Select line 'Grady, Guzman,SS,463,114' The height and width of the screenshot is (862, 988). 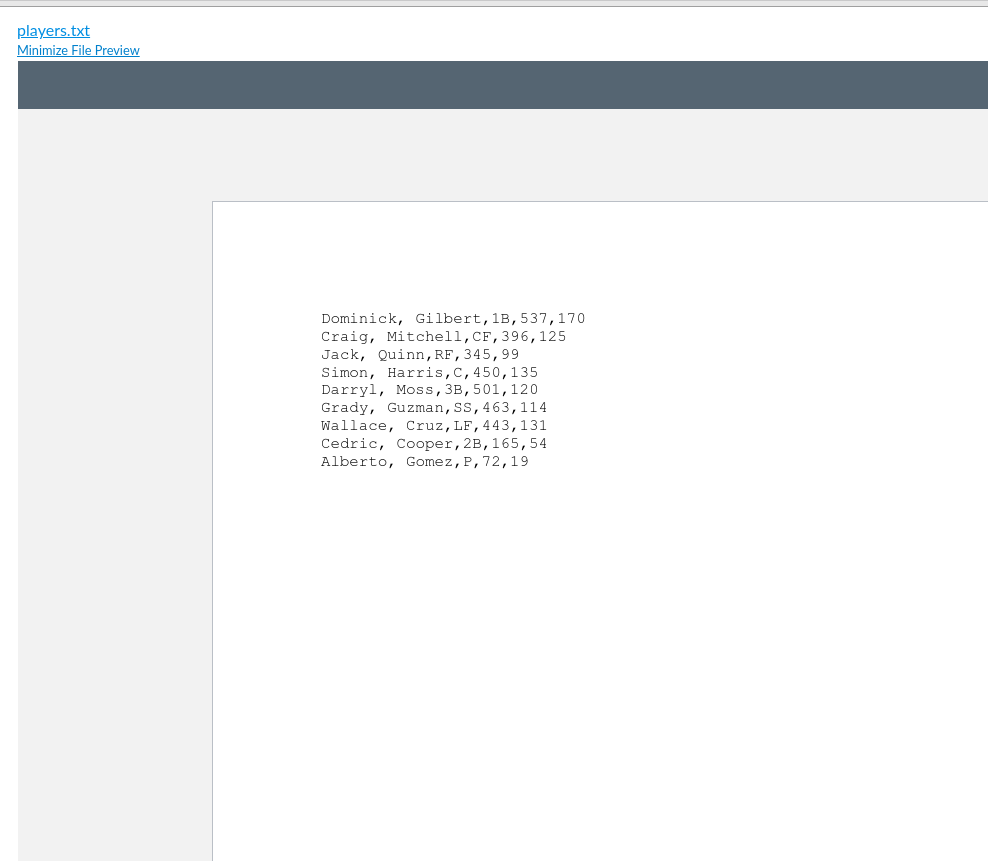(x=434, y=408)
